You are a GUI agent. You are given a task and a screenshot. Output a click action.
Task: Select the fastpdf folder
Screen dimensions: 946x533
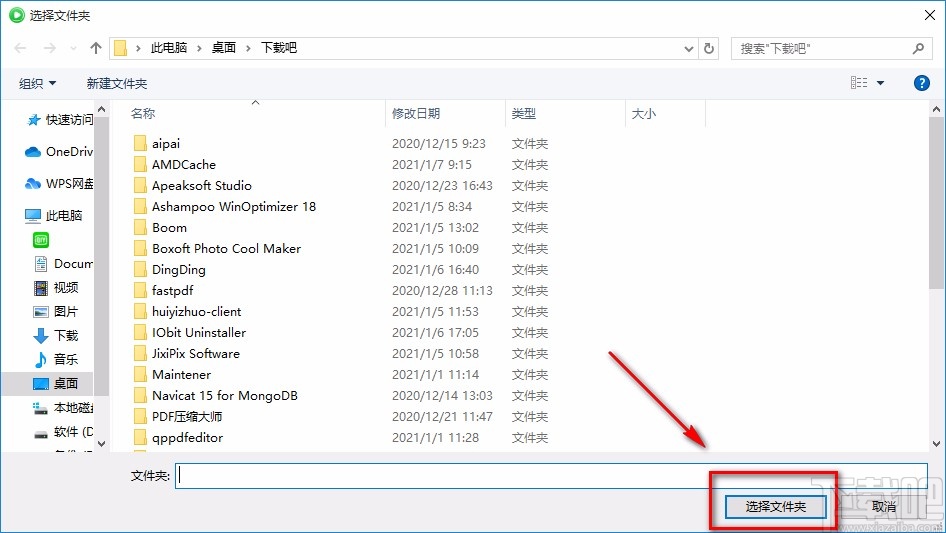(173, 291)
